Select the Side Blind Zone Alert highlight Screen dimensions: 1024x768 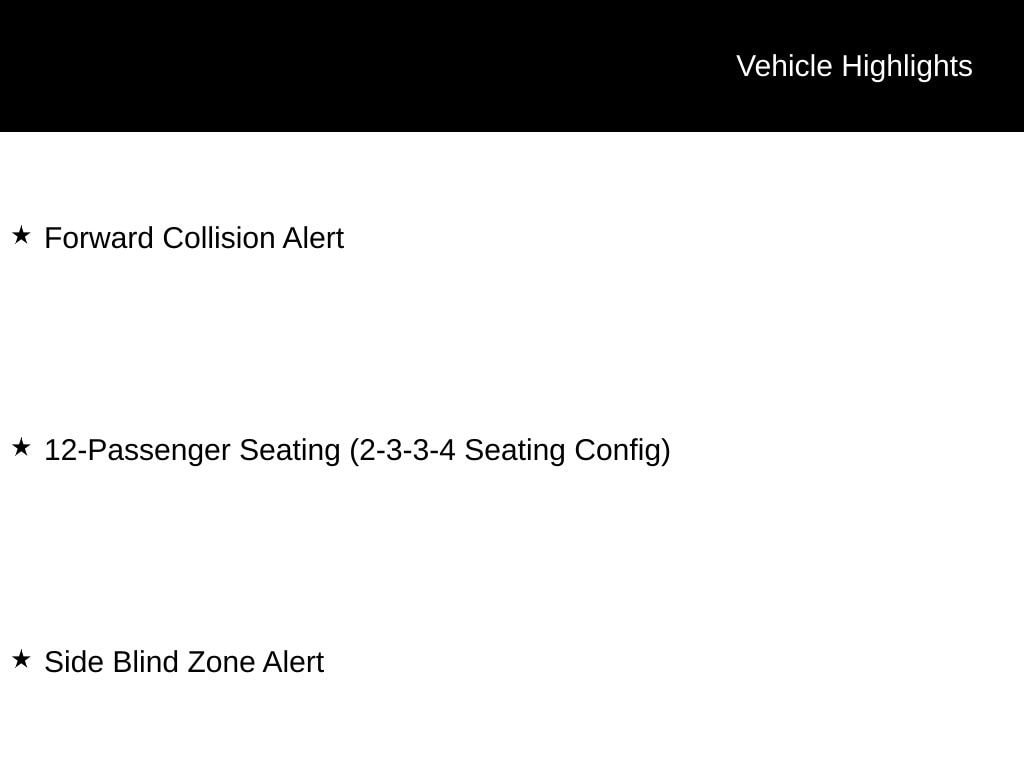tap(184, 662)
